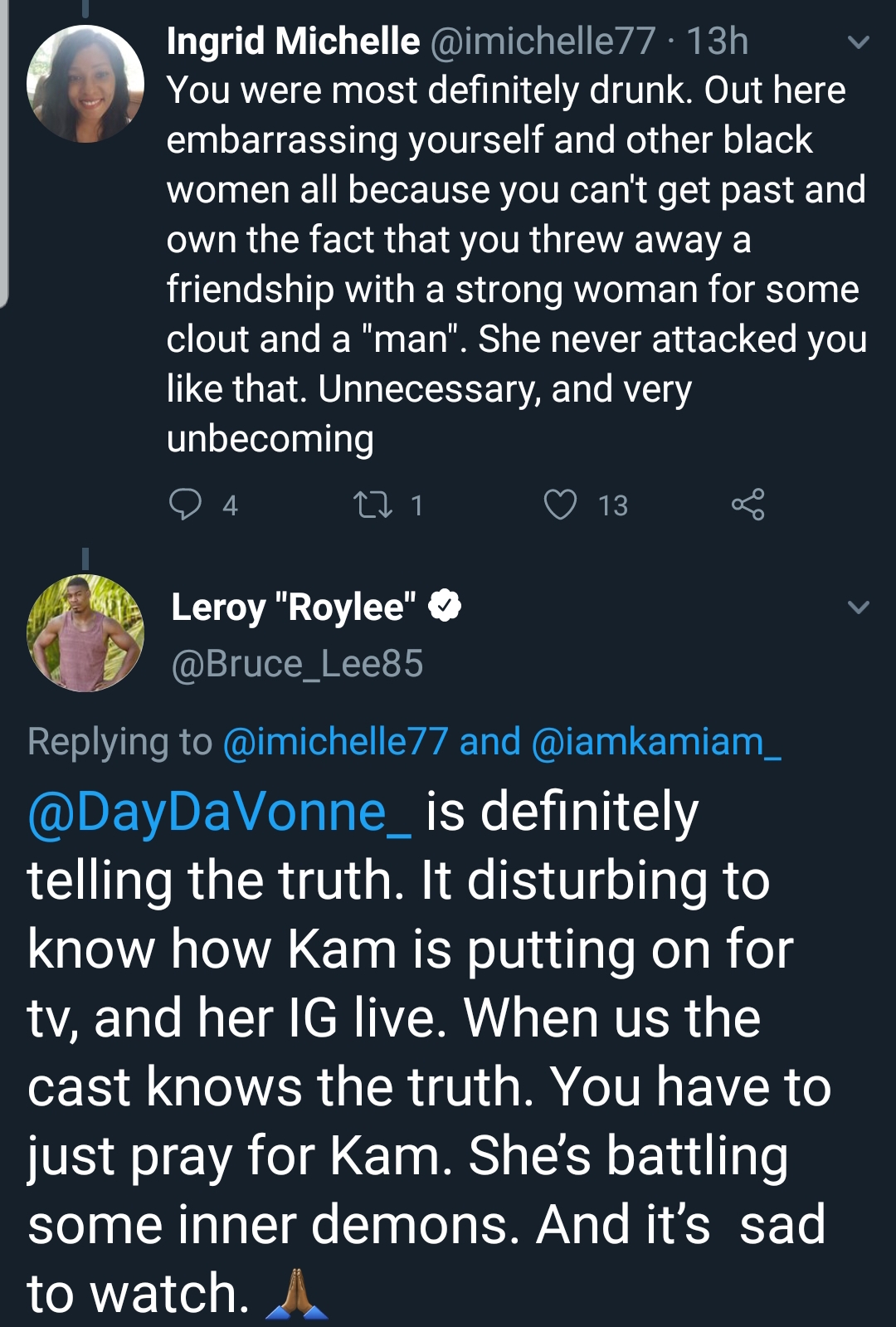Expand options chevron on Leroy's tweet

click(x=859, y=607)
